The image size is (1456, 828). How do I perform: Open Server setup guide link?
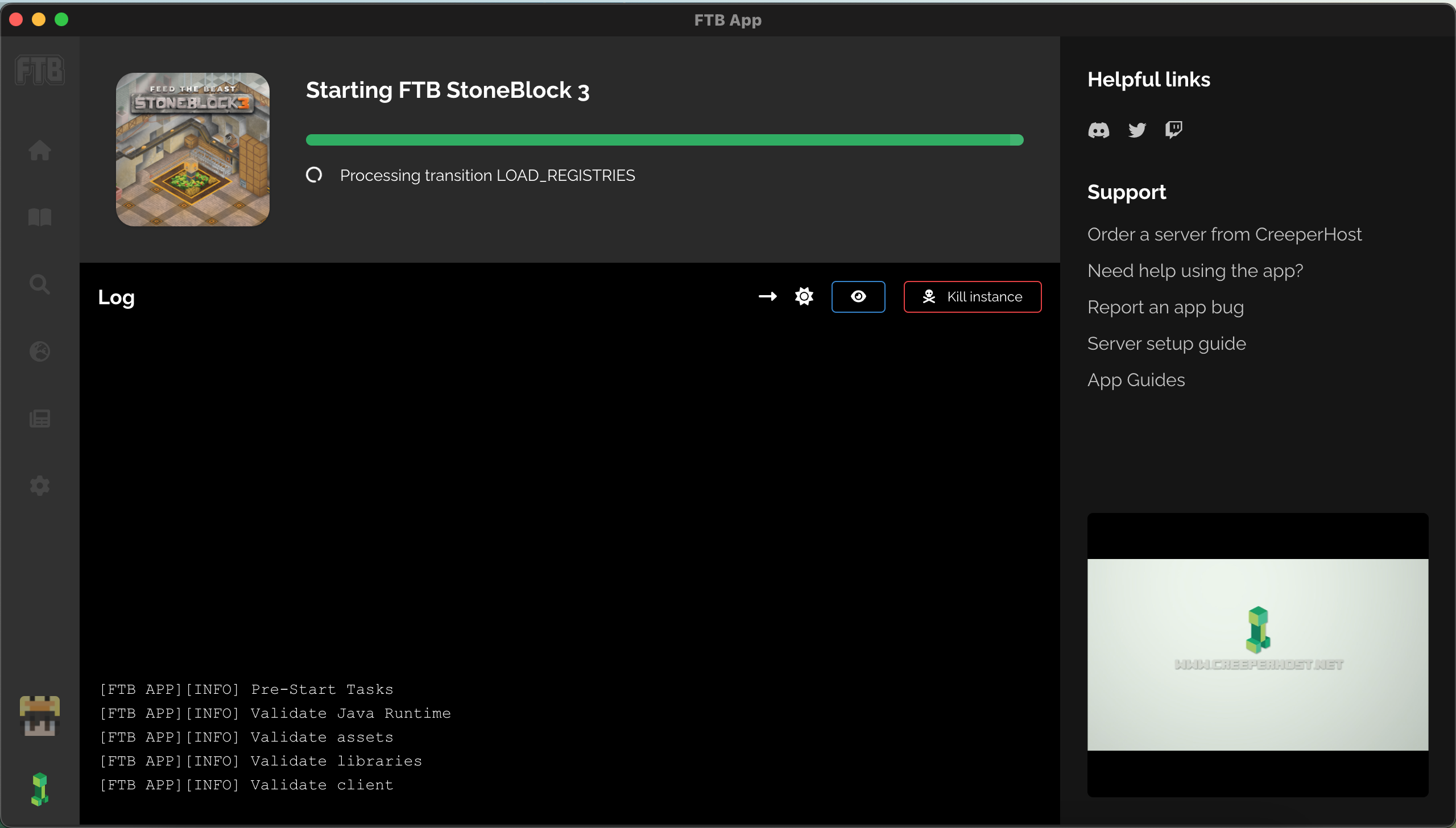[1167, 343]
